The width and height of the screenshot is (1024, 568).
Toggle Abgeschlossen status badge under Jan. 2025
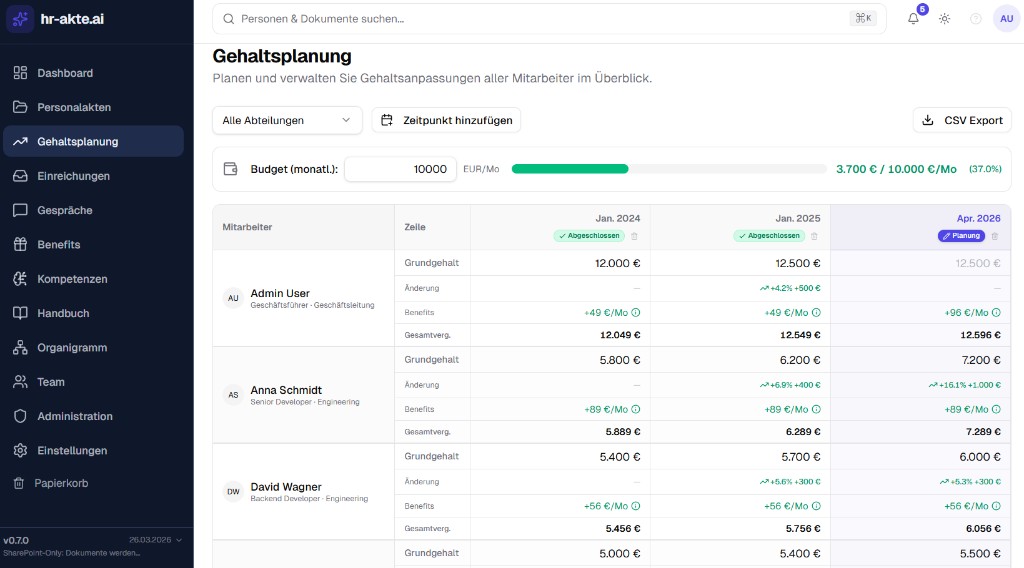click(x=768, y=236)
